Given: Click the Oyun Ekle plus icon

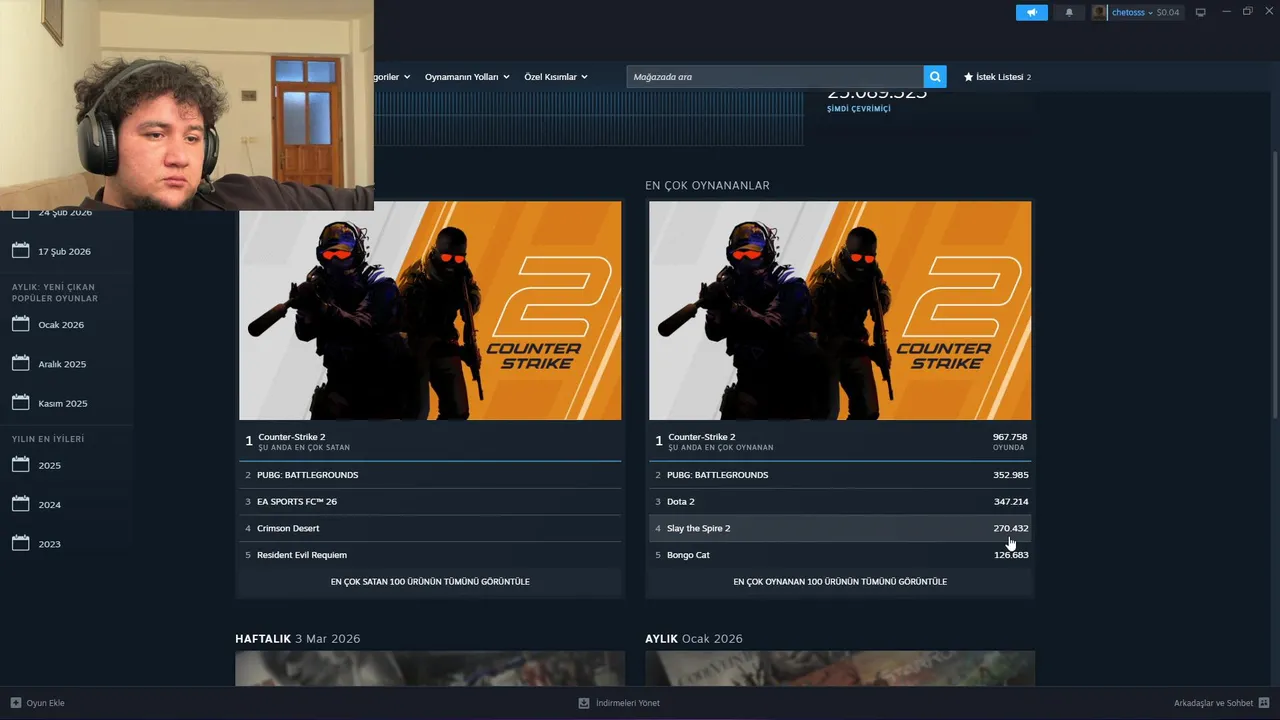Looking at the screenshot, I should [x=15, y=703].
